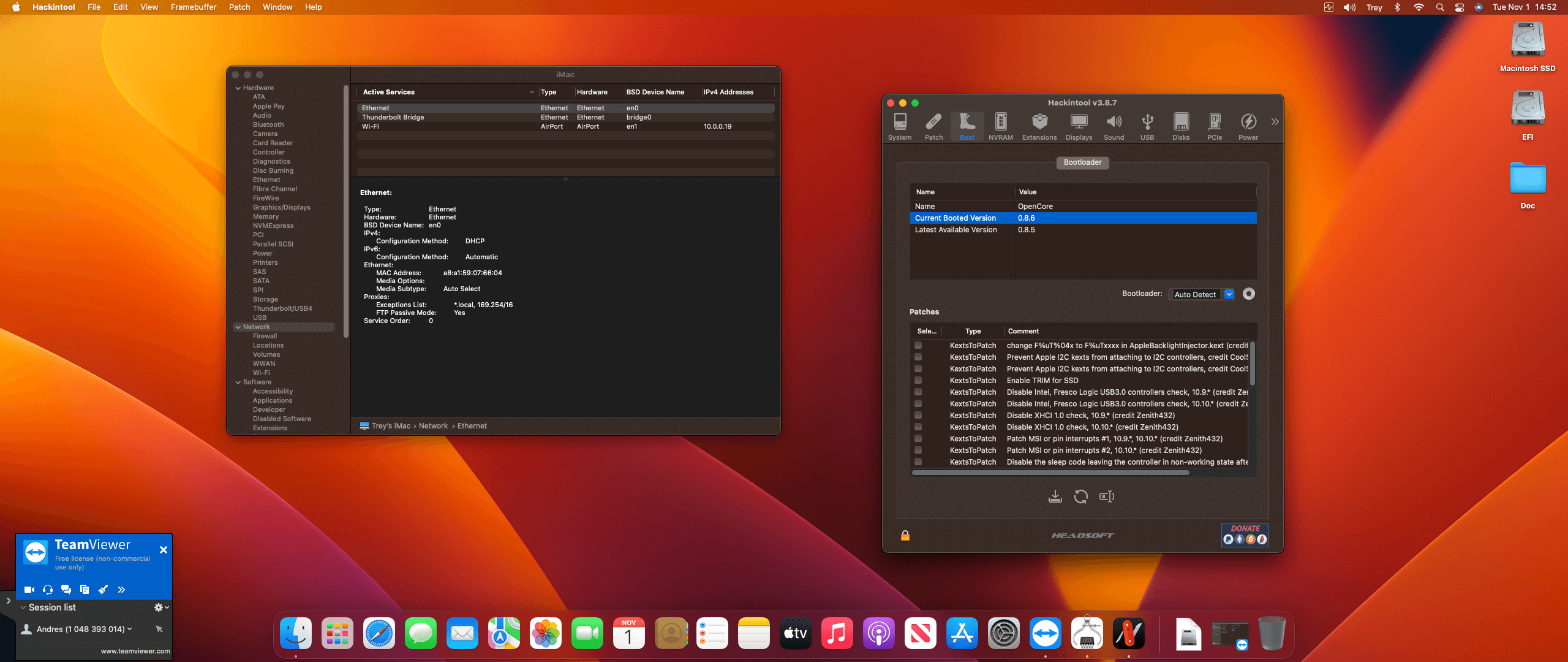Viewport: 1568px width, 662px height.
Task: Open the Patch menu in the menu bar
Action: 239,7
